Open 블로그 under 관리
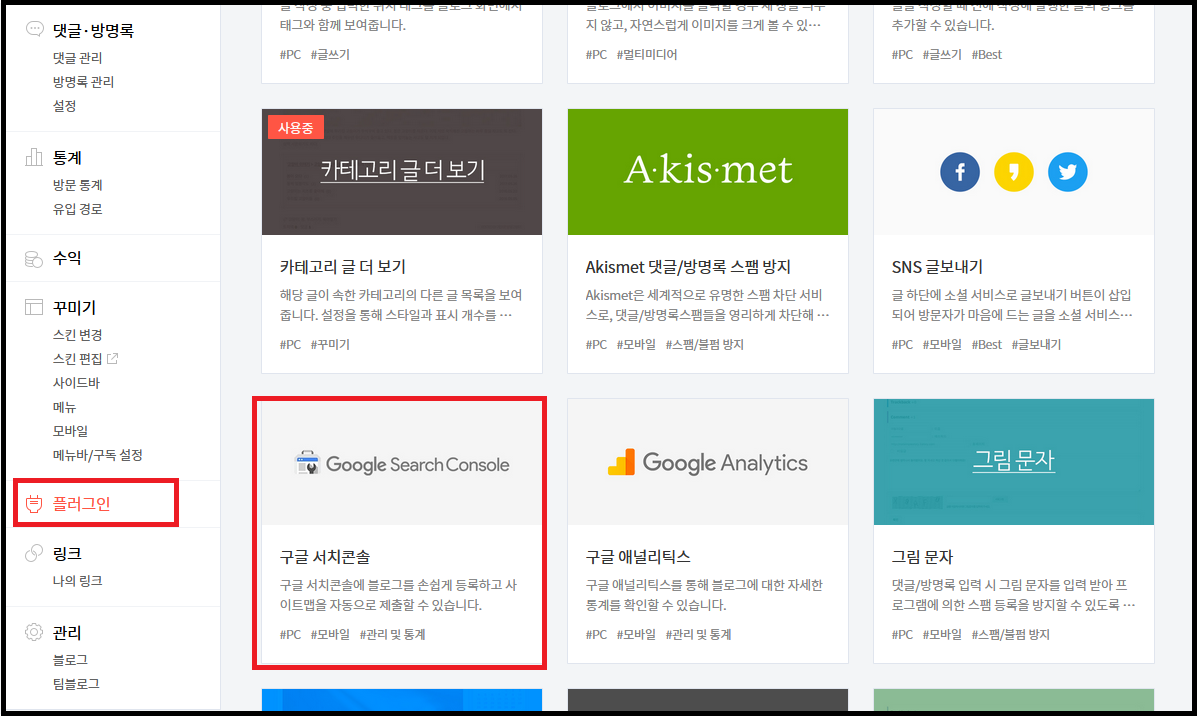Screen dimensions: 1198x717 coord(70,660)
